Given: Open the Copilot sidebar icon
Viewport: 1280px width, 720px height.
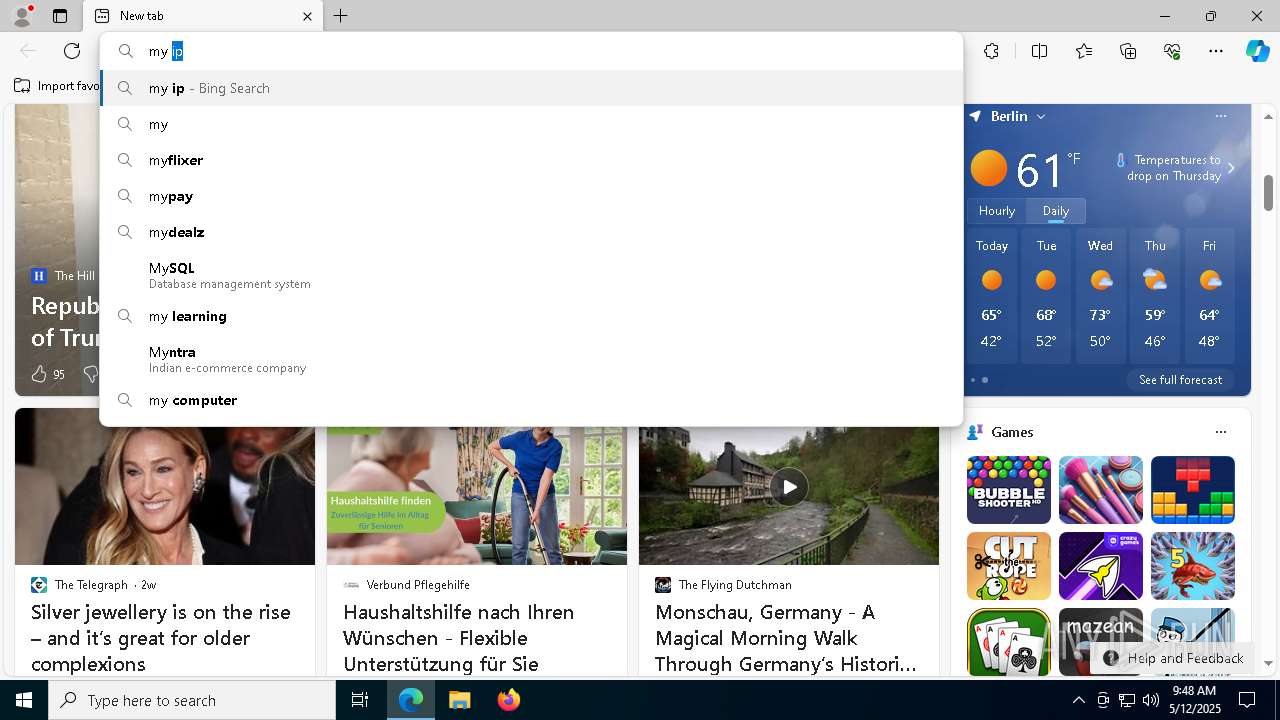Looking at the screenshot, I should [1258, 51].
